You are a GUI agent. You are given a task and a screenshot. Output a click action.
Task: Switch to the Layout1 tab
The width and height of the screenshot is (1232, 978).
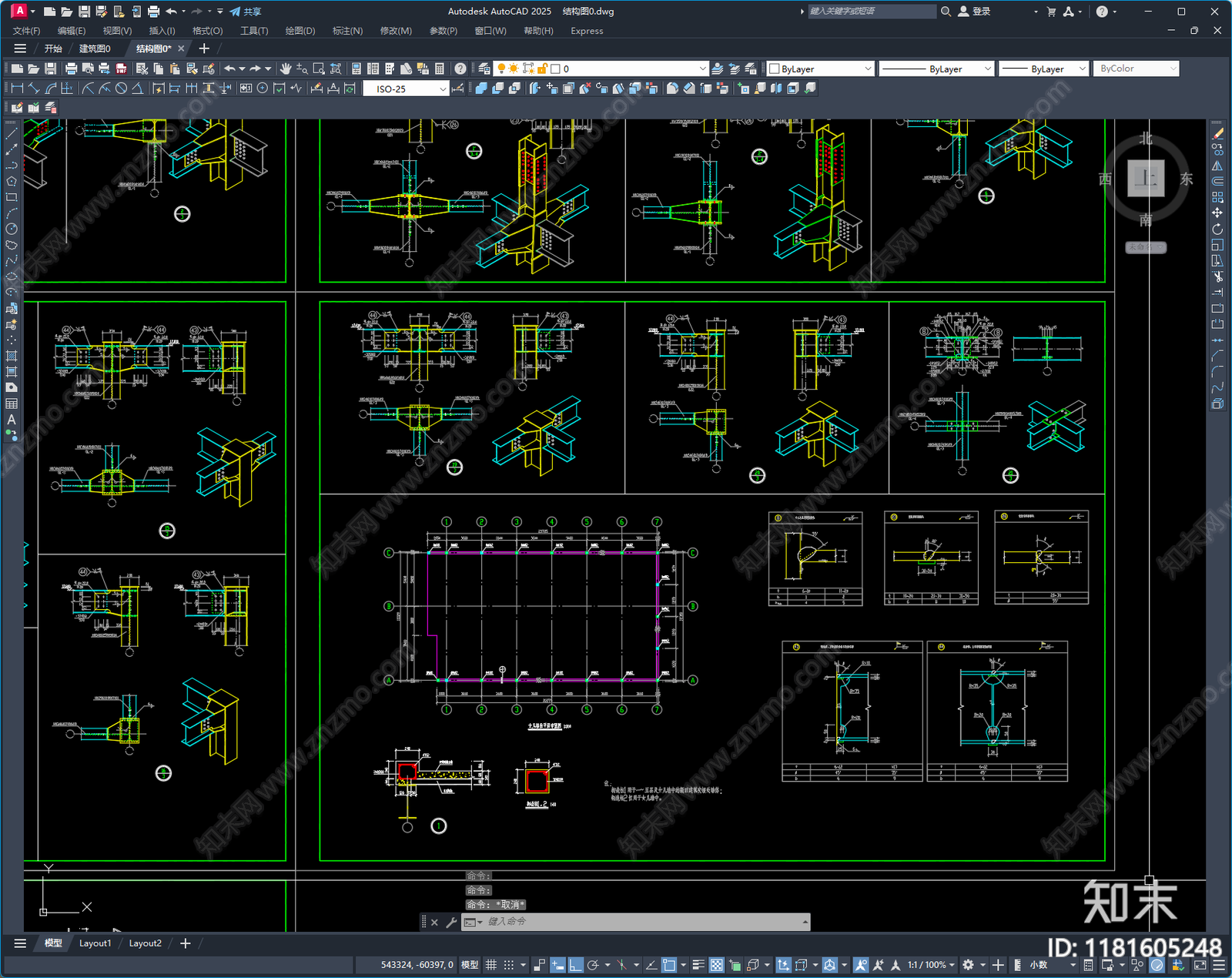pos(95,943)
